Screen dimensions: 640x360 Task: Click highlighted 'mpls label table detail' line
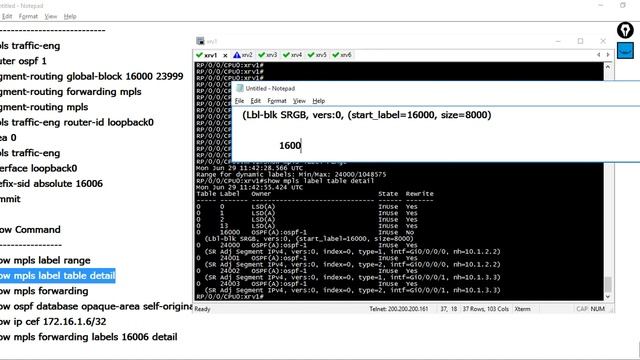[58, 276]
